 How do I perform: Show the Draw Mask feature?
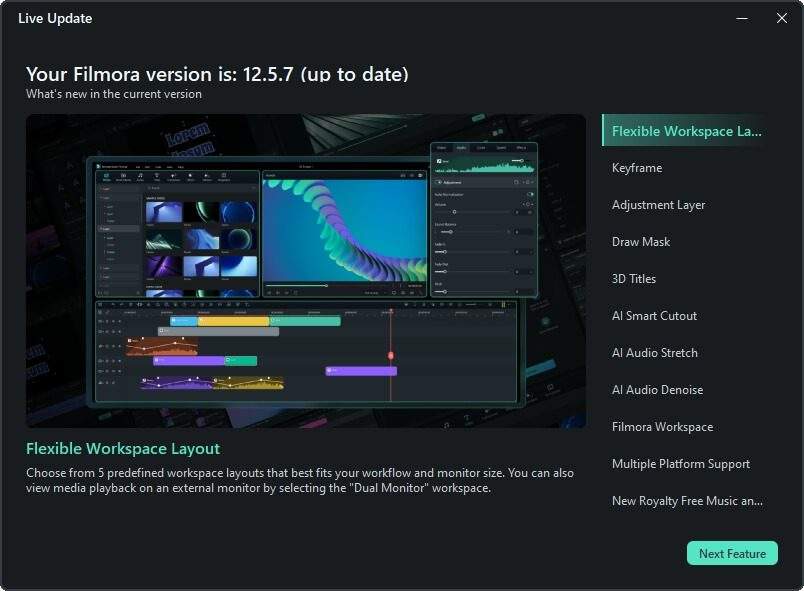coord(641,242)
